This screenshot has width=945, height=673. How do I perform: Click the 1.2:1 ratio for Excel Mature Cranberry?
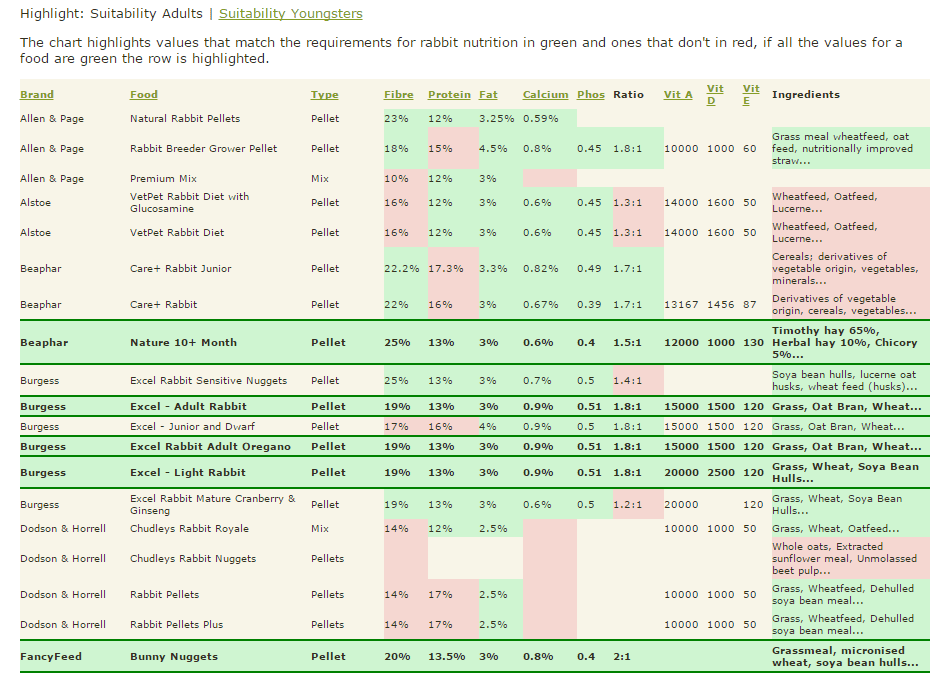pyautogui.click(x=627, y=504)
